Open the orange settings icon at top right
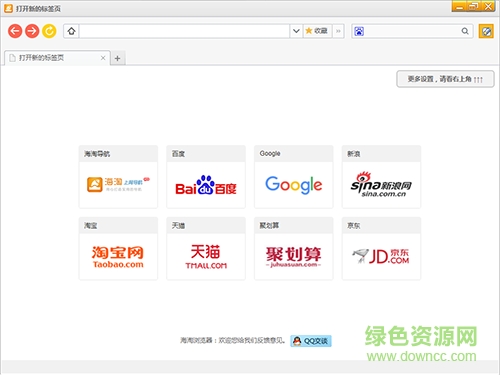This screenshot has height=375, width=500. click(486, 31)
